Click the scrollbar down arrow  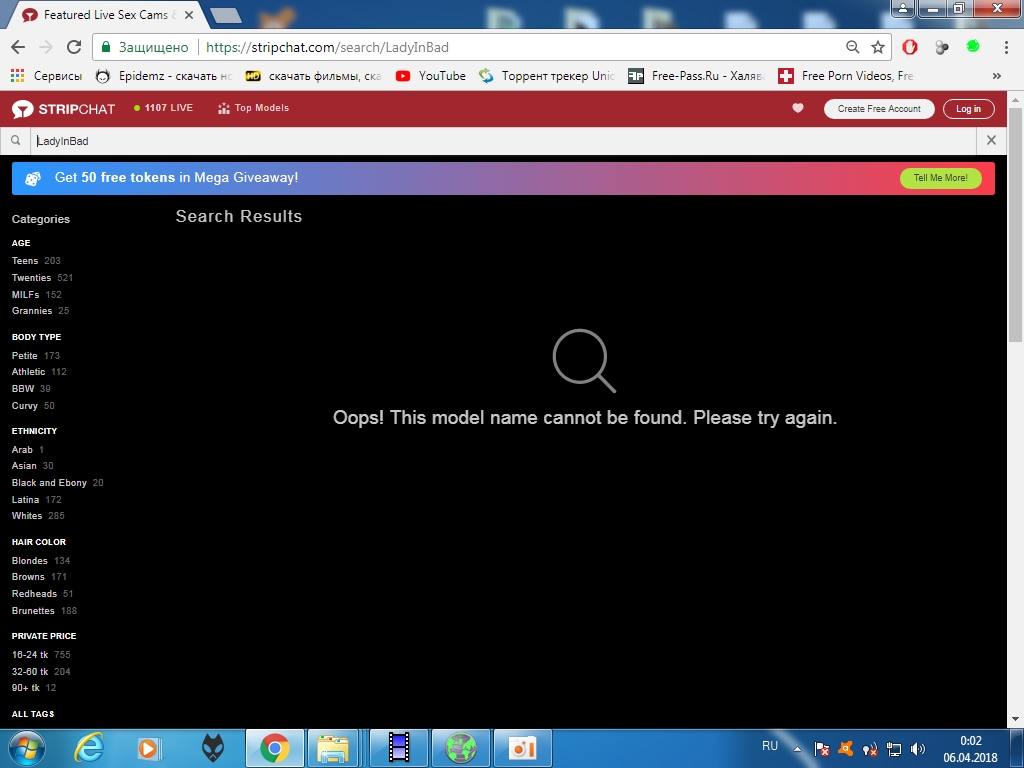1015,719
